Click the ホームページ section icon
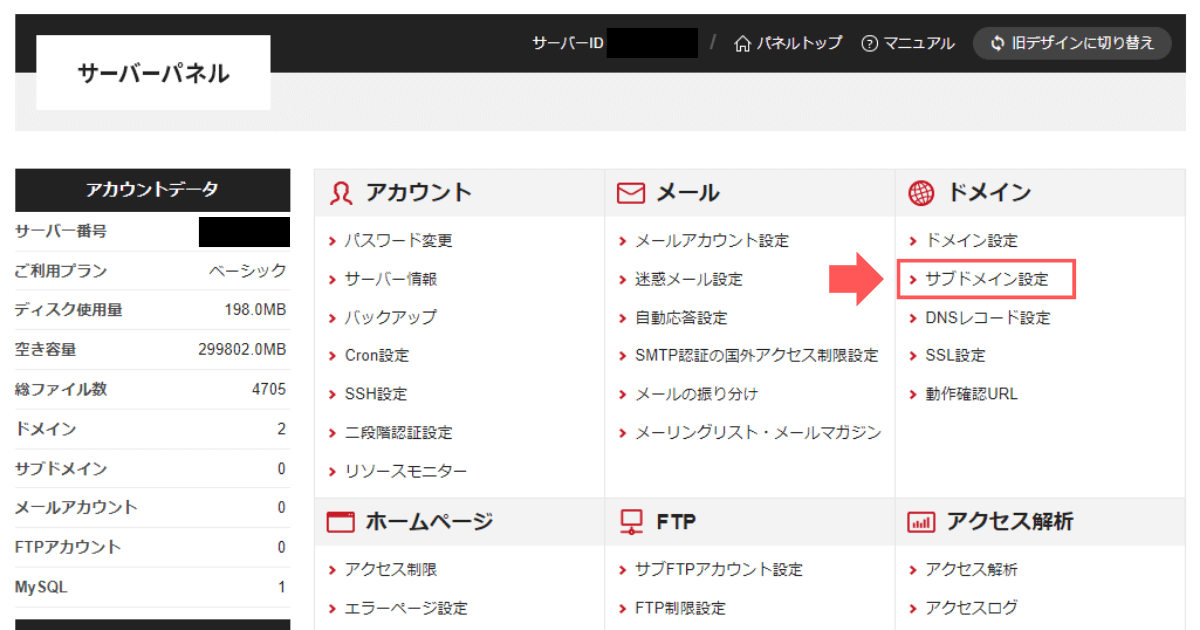 point(340,521)
